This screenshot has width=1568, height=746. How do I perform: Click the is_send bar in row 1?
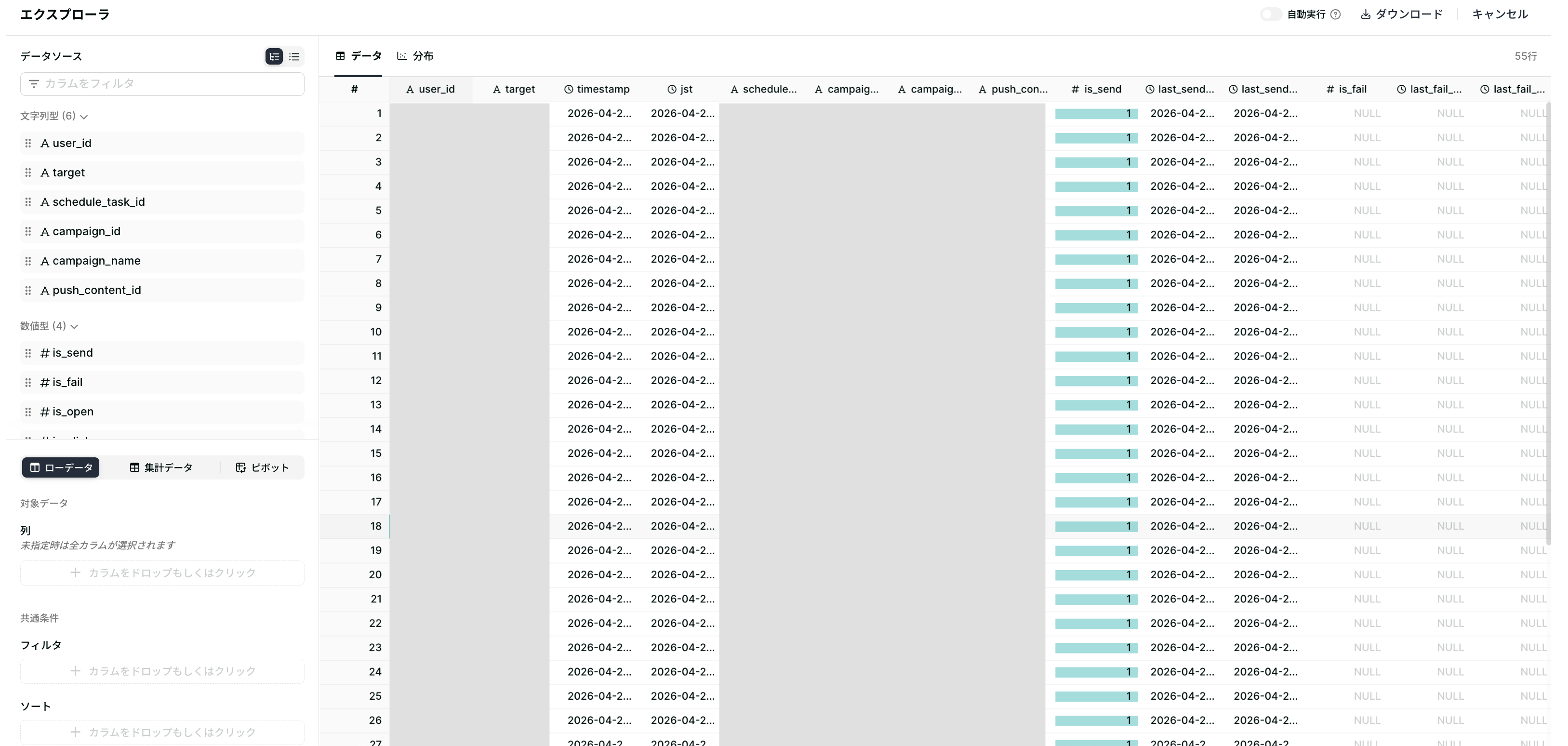click(1096, 113)
